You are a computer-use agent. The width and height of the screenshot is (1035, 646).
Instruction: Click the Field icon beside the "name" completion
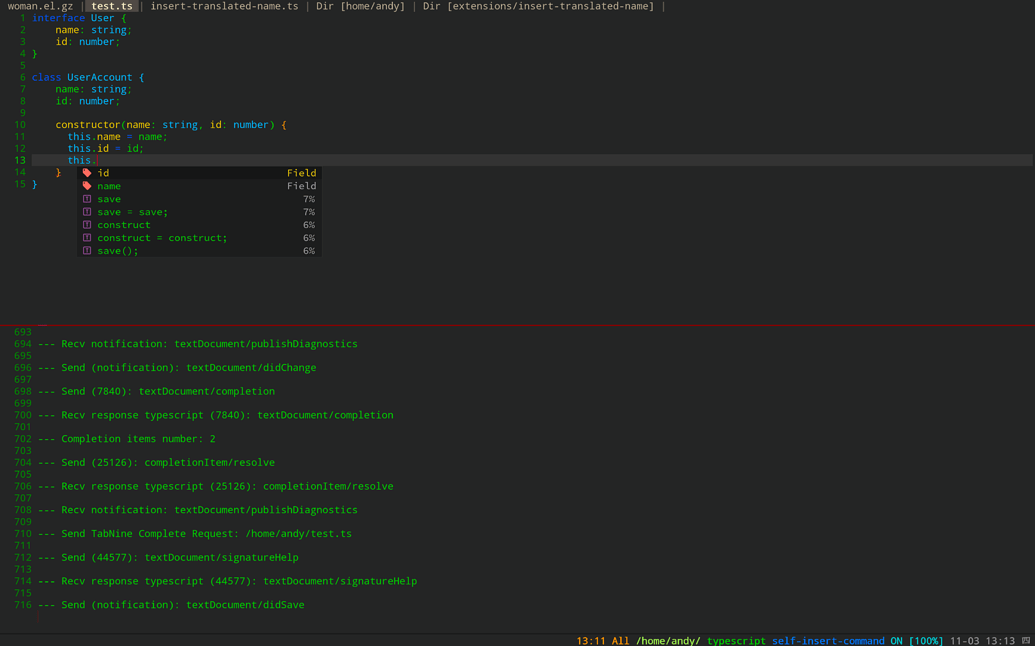pyautogui.click(x=87, y=185)
